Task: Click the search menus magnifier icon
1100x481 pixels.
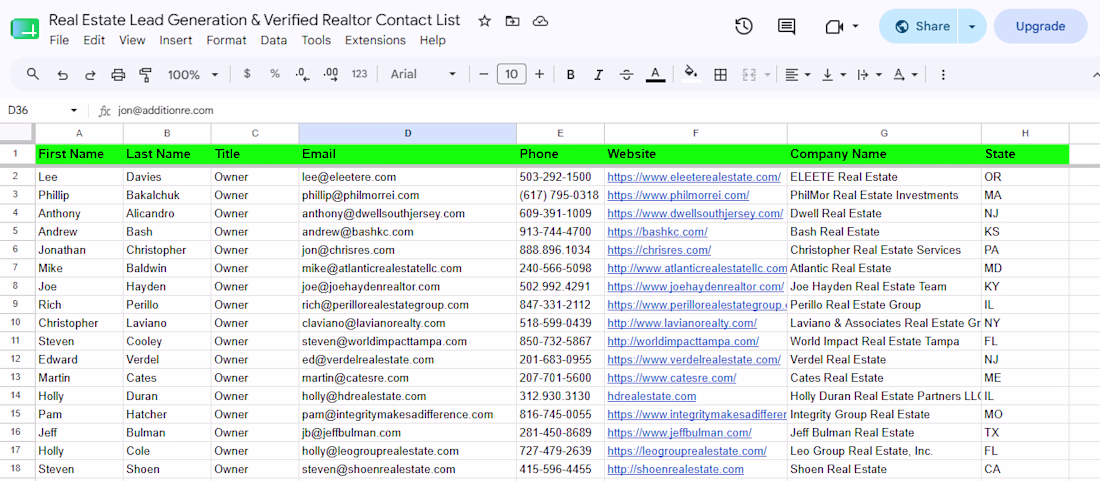Action: [x=32, y=74]
